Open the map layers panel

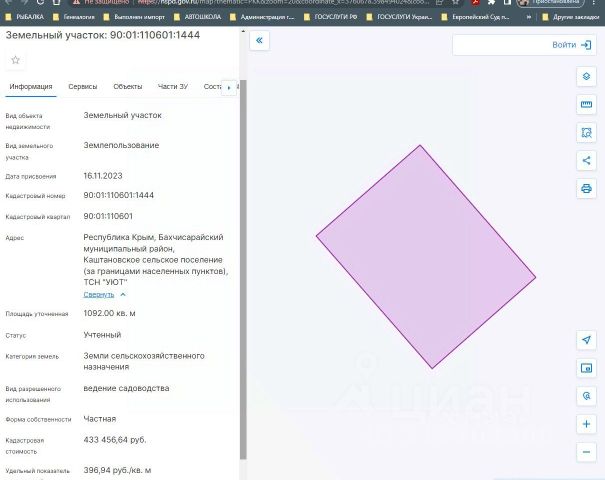(x=586, y=76)
